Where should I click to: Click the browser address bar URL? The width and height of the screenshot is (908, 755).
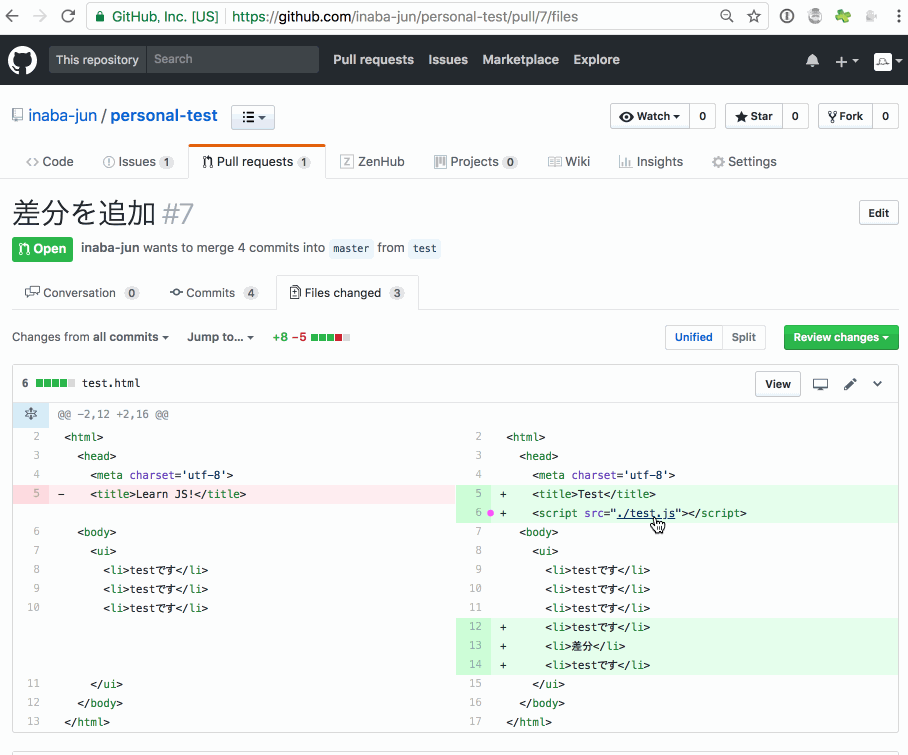(x=405, y=16)
